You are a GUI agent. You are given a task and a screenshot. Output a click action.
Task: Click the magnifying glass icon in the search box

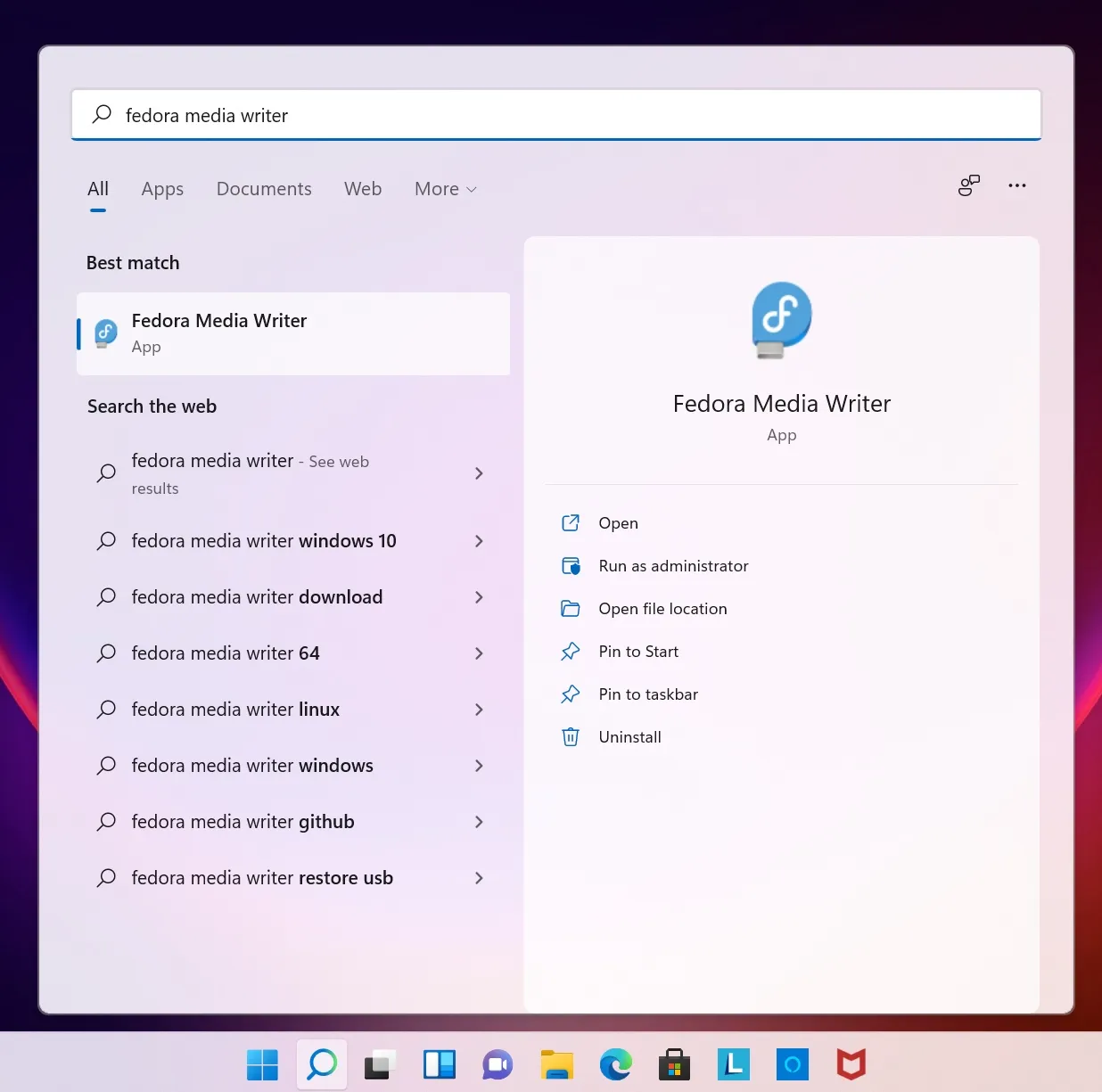(102, 114)
